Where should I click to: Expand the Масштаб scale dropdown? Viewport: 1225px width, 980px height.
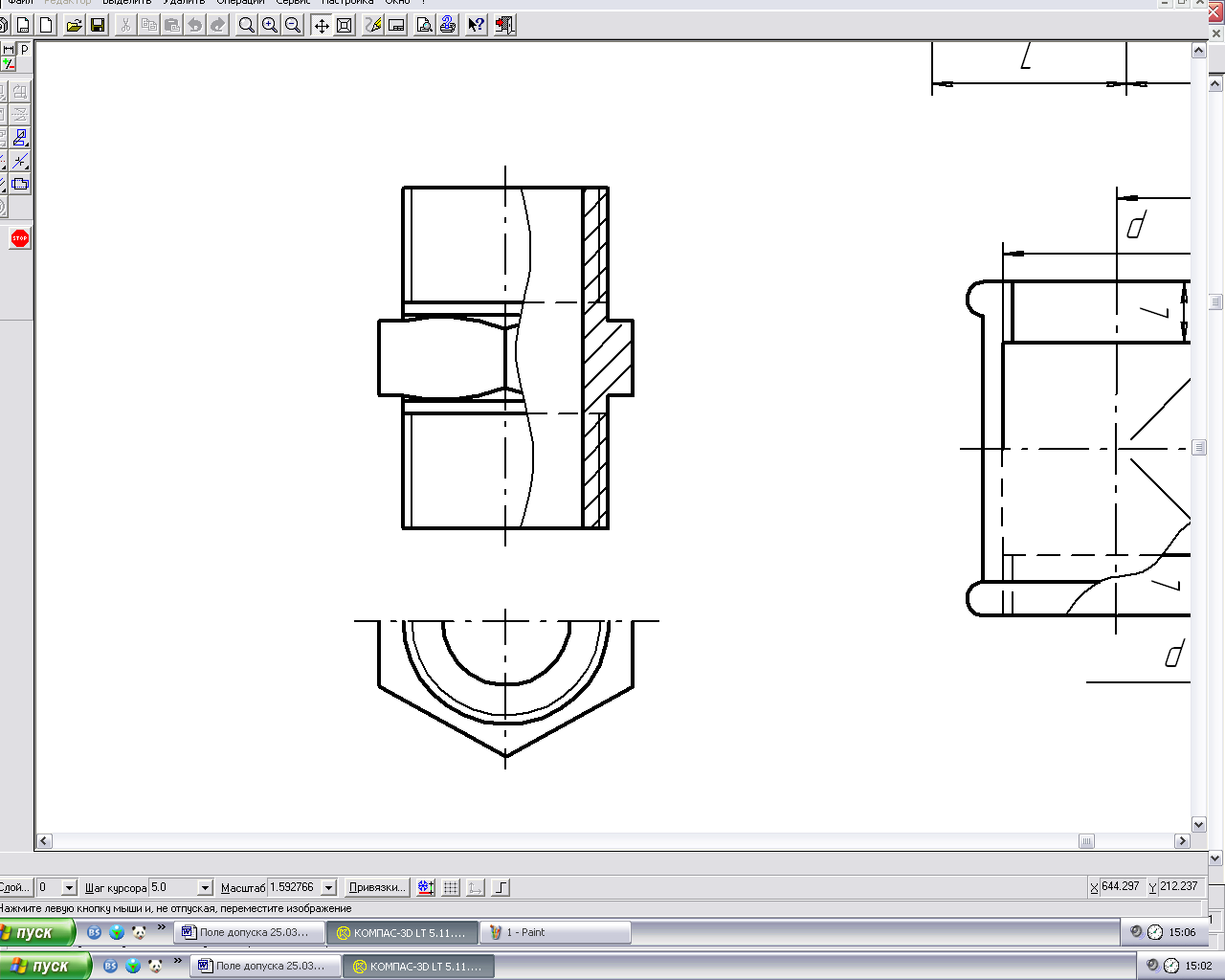(x=328, y=888)
